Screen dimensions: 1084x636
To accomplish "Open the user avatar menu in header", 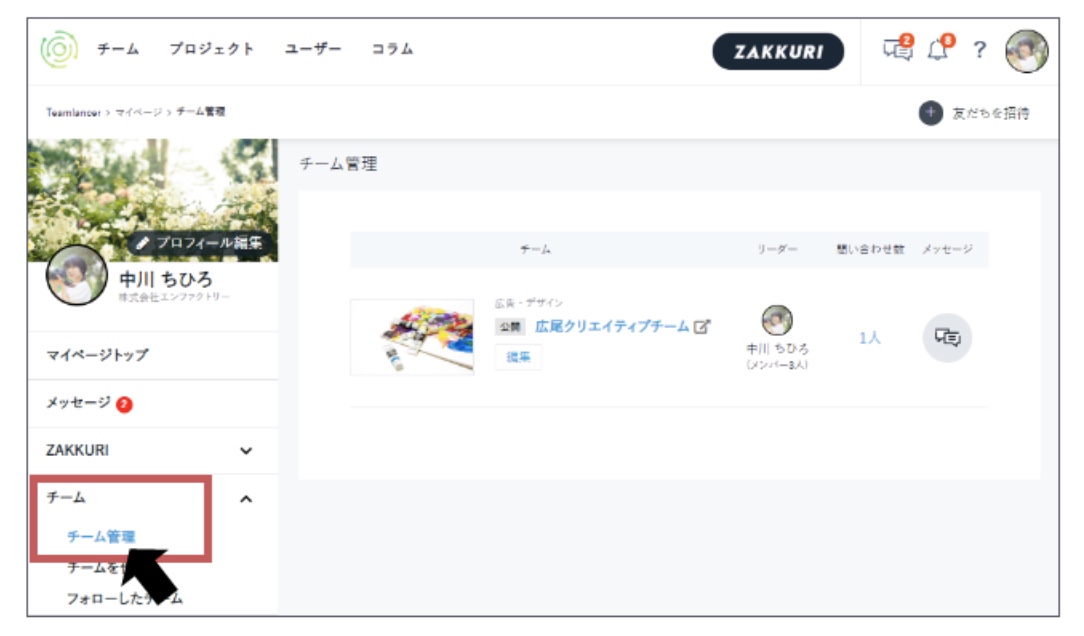I will point(1027,51).
